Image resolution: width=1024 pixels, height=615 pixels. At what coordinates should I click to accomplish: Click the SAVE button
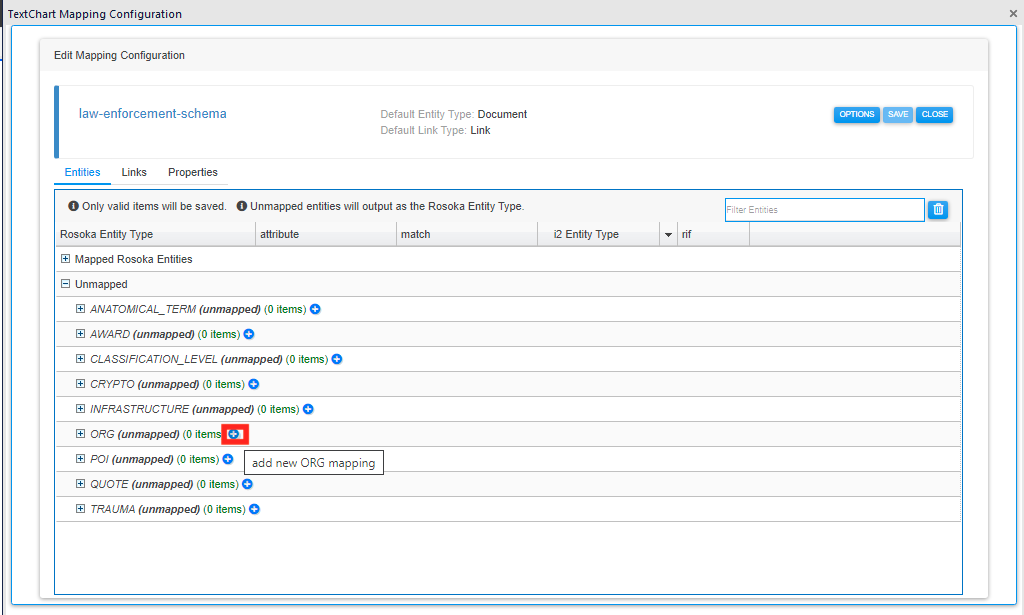[x=898, y=114]
